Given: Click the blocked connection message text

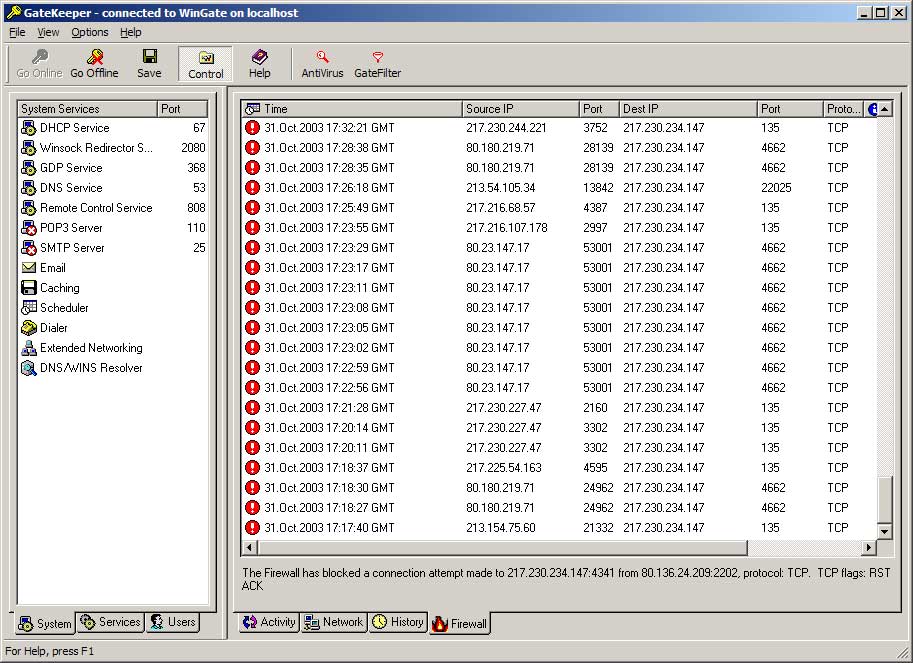Looking at the screenshot, I should click(566, 579).
